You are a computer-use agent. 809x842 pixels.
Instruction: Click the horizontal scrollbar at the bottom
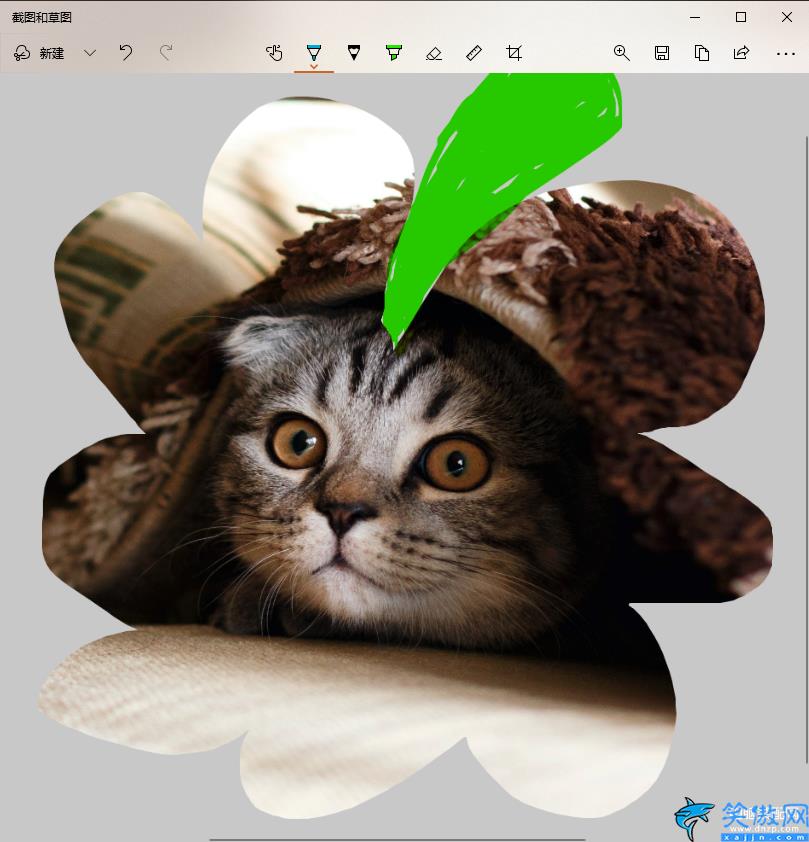(397, 839)
